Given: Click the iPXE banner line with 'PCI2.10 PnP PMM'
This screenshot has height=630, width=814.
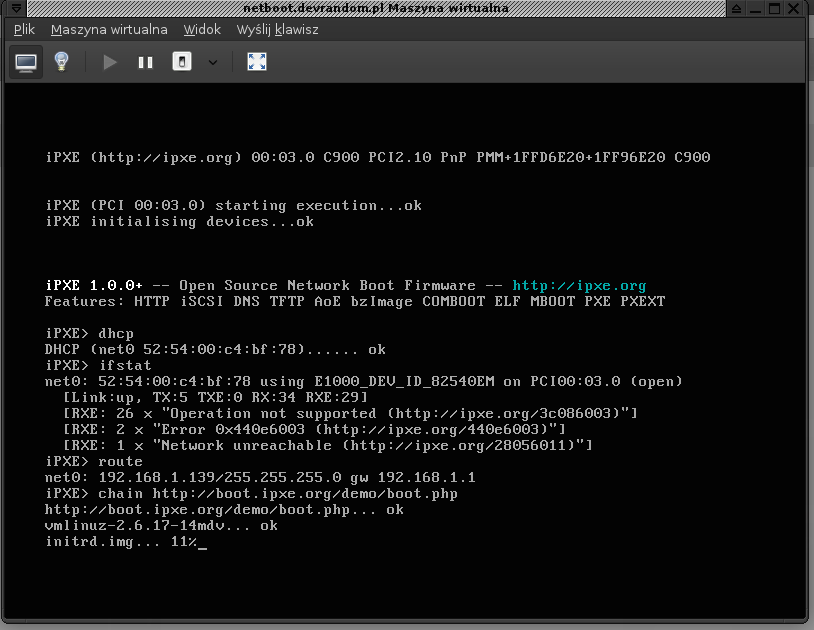Looking at the screenshot, I should point(377,157).
